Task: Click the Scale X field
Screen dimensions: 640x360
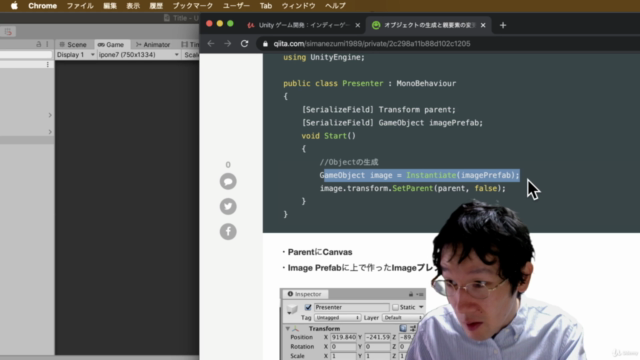Action: tap(343, 356)
